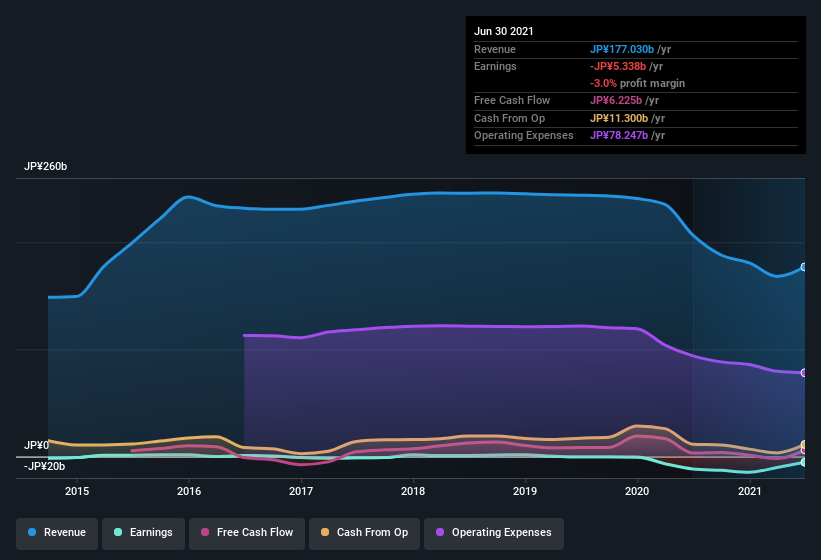Viewport: 821px width, 560px height.
Task: Click the JP¥78.247b operating expenses value
Action: pos(619,135)
